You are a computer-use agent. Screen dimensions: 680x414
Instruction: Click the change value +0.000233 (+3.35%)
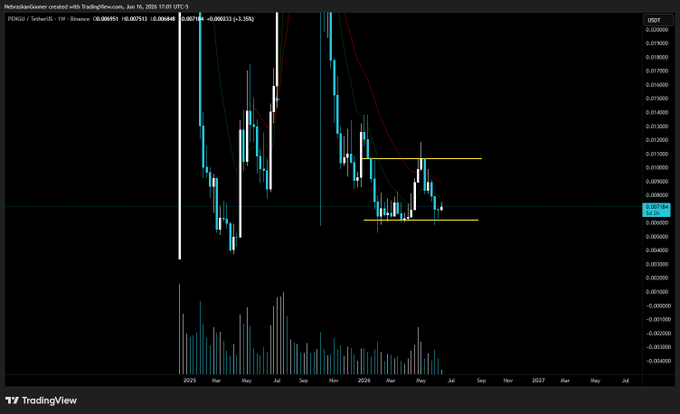point(230,19)
